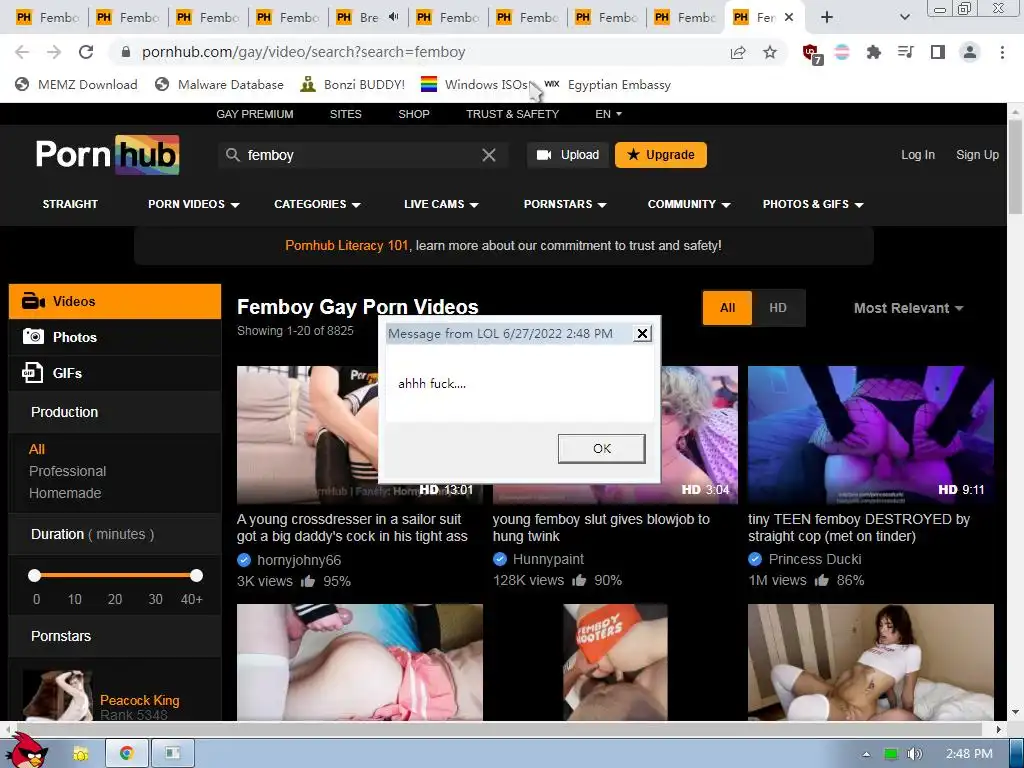
Task: Select All under Production
Action: click(x=37, y=449)
